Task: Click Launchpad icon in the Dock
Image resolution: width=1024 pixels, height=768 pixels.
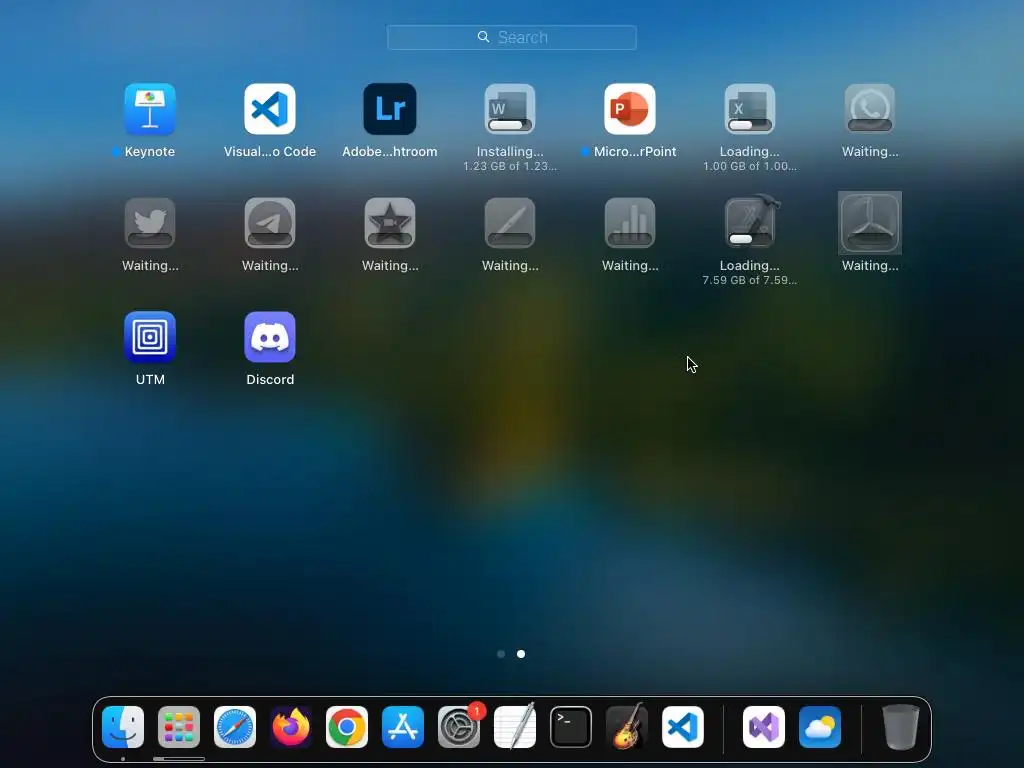Action: 179,727
